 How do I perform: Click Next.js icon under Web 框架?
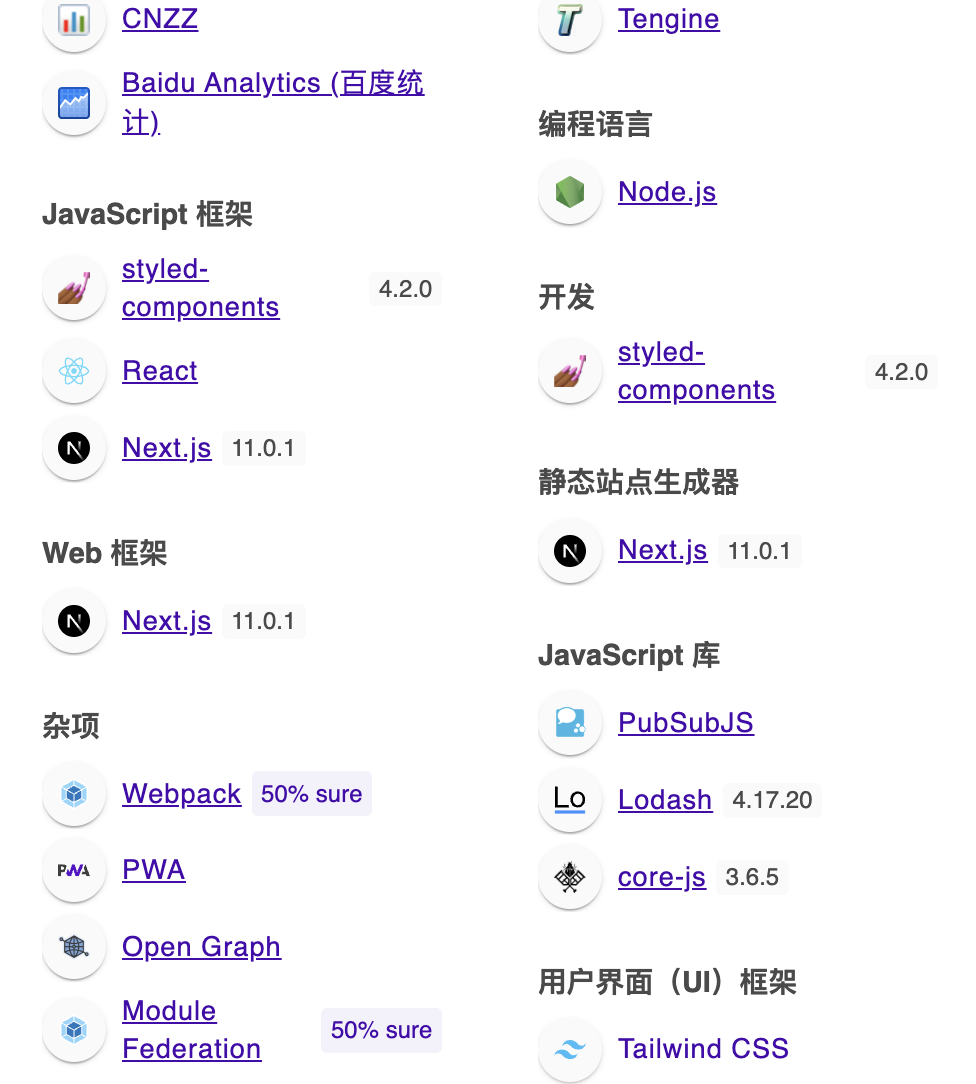click(74, 621)
